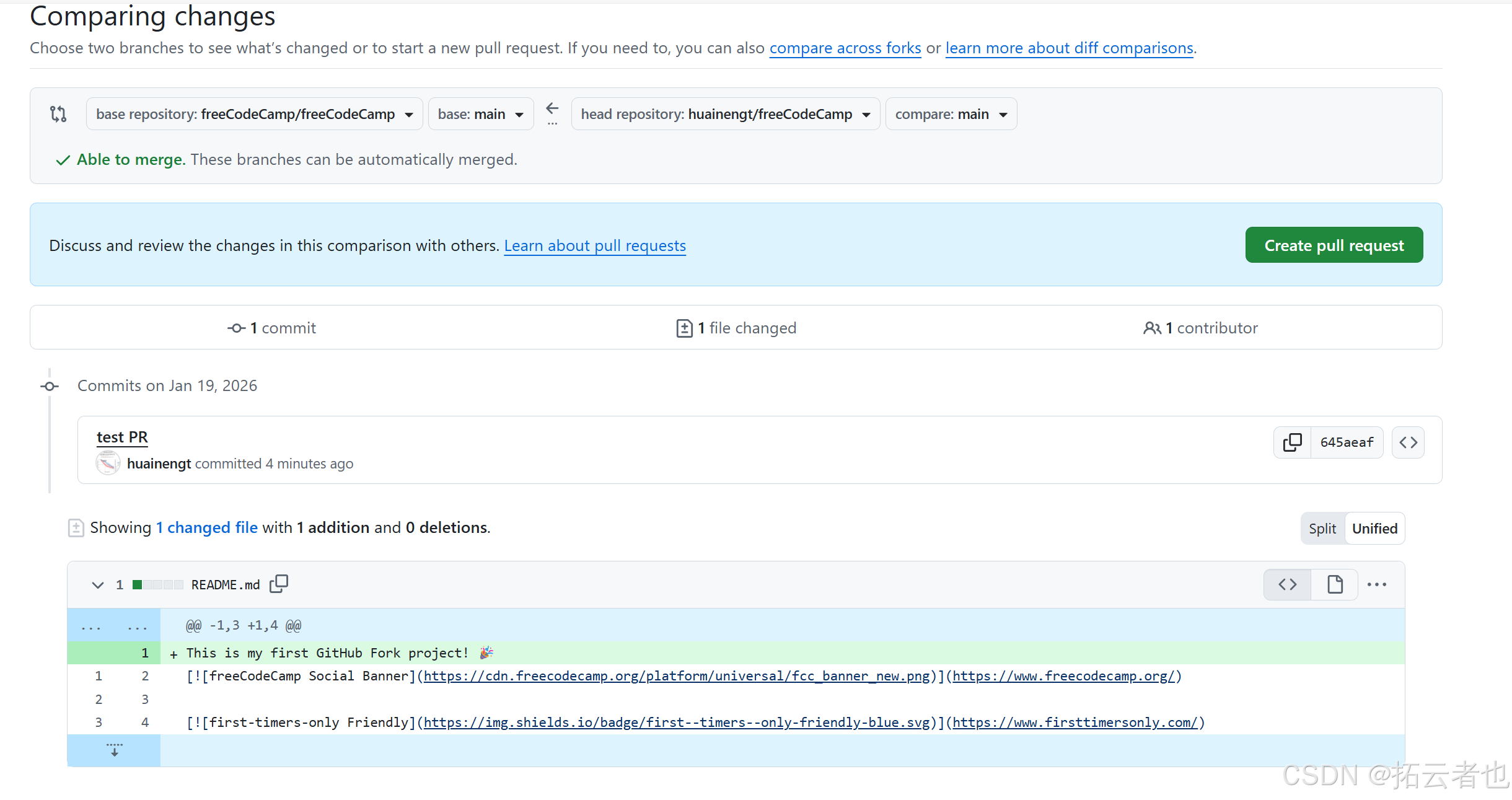Copy the full commit SHA 645aeaf

(1292, 442)
